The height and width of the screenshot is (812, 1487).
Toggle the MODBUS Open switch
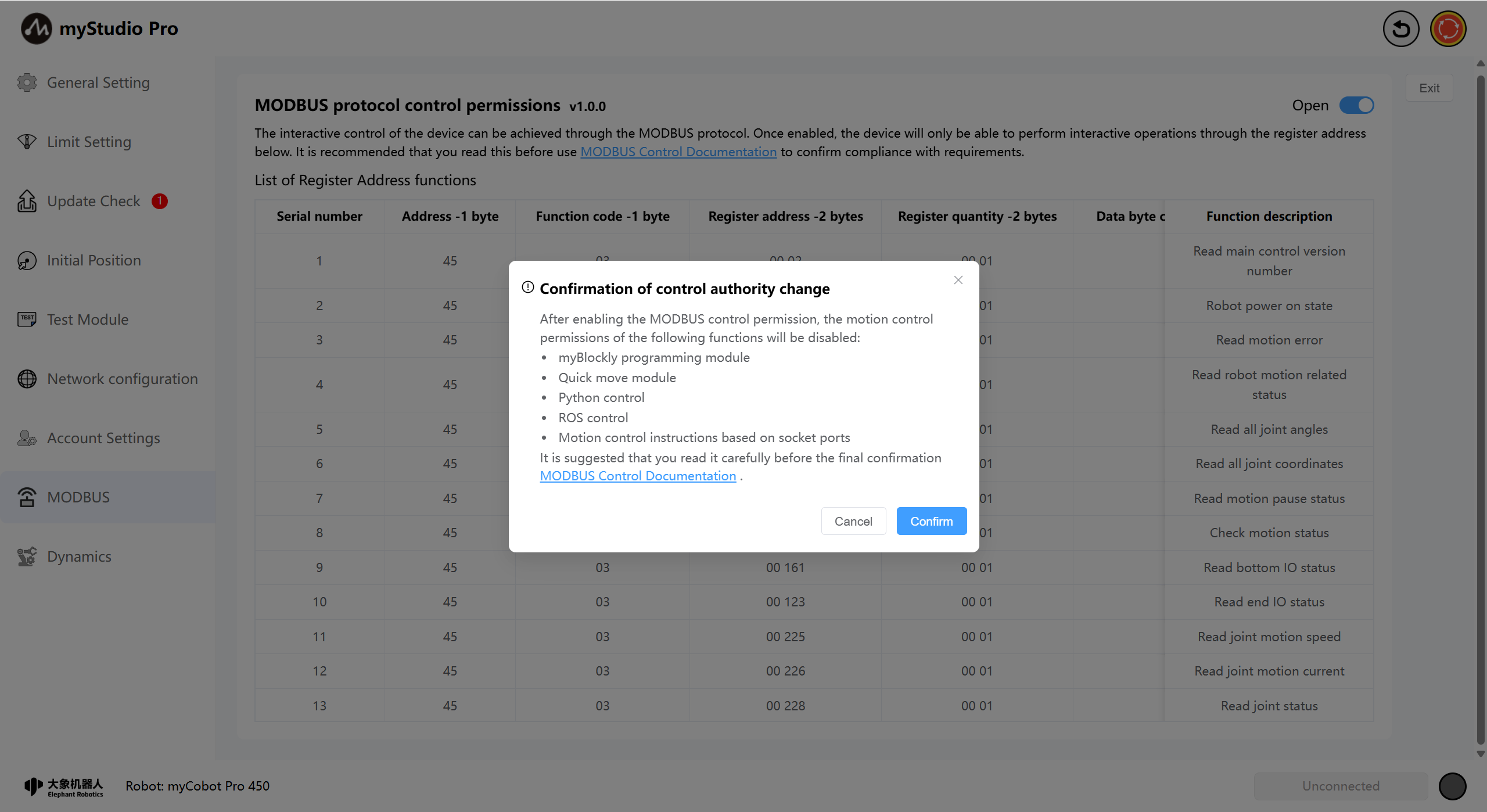pos(1356,105)
